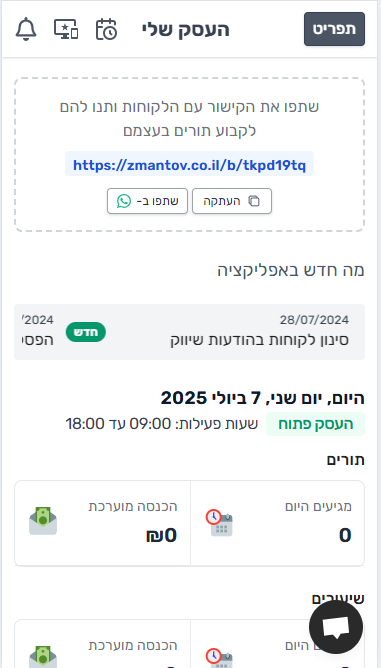Click the copy icon beside העתקה
Viewport: 381px width, 668px height.
tap(254, 201)
